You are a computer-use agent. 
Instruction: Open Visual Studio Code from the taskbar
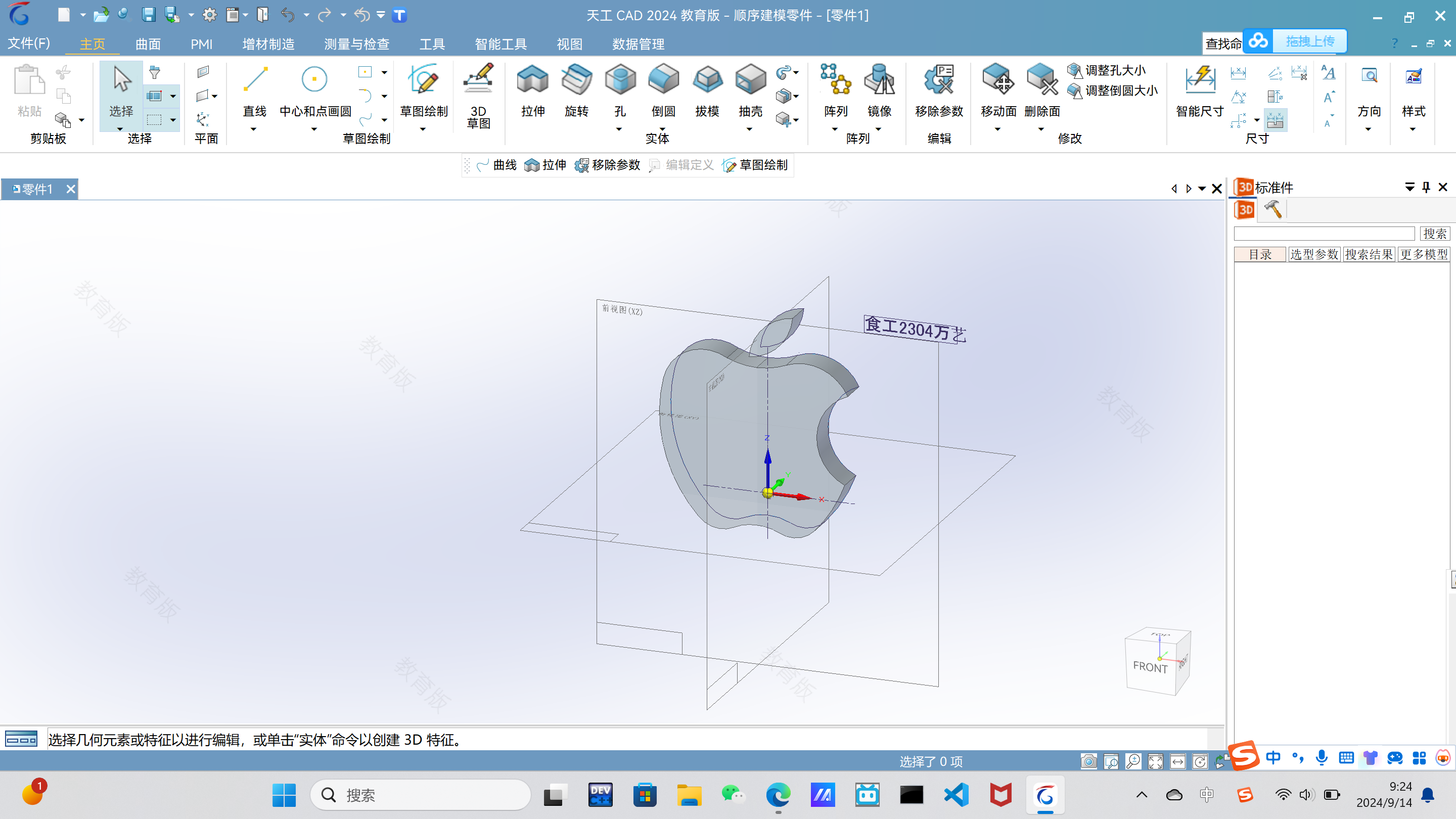[956, 795]
